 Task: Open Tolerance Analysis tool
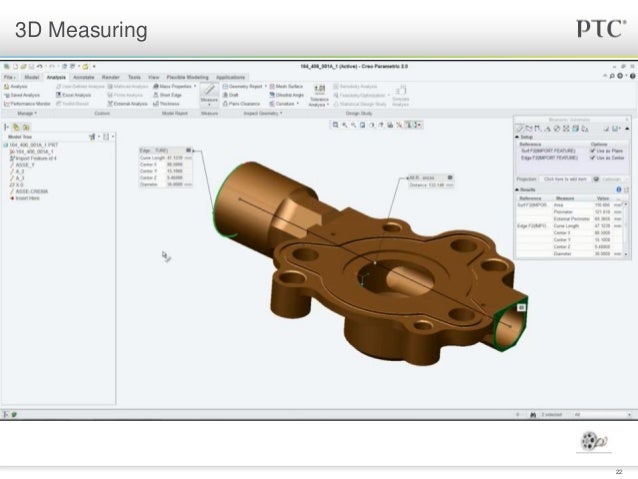point(320,96)
